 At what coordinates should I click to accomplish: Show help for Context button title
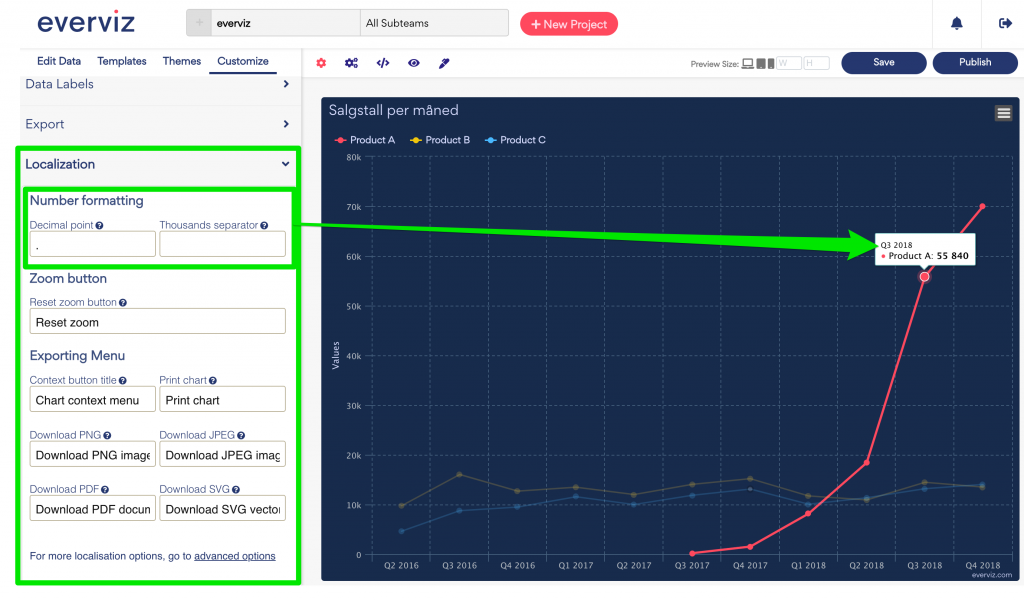click(123, 380)
